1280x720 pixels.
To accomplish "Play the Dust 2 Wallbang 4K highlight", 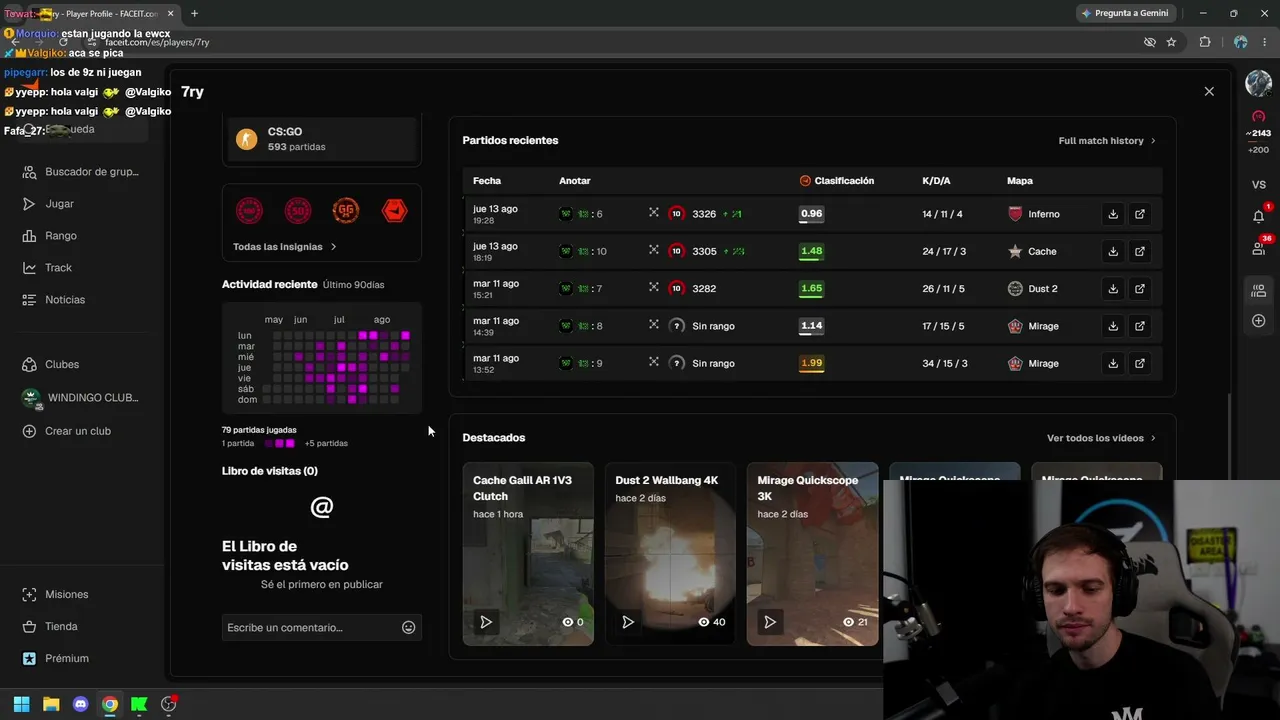I will pyautogui.click(x=628, y=622).
